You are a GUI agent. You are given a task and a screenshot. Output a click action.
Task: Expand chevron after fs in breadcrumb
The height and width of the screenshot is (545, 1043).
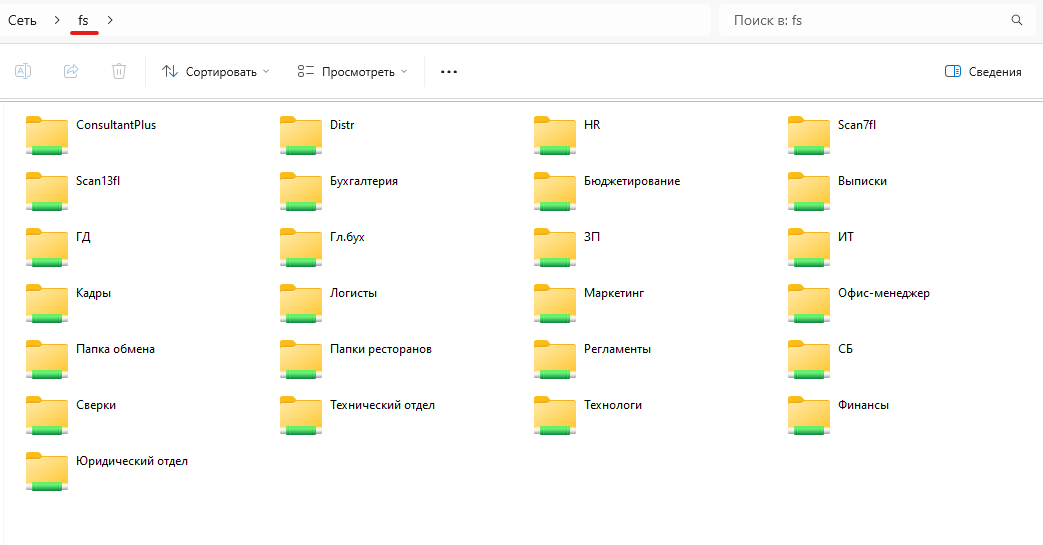tap(110, 20)
